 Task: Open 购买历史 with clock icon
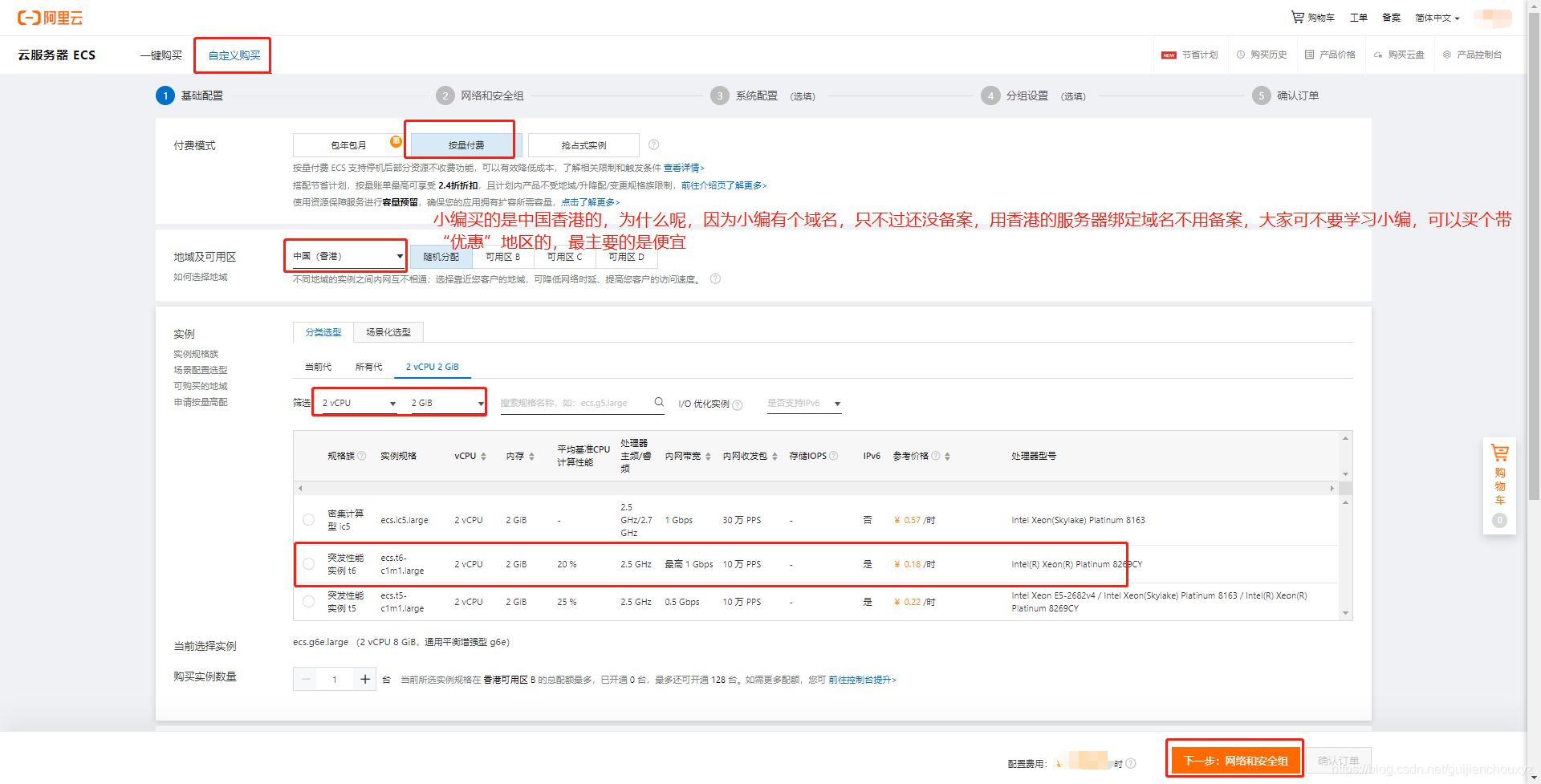tap(1262, 55)
